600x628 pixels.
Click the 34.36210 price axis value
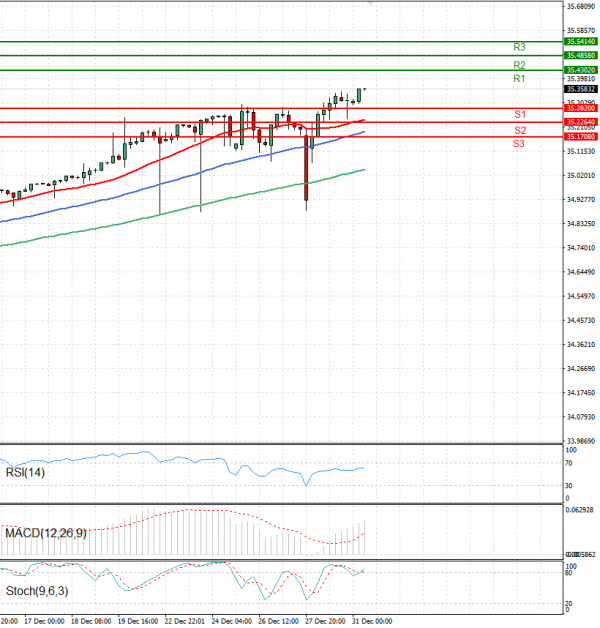(581, 344)
